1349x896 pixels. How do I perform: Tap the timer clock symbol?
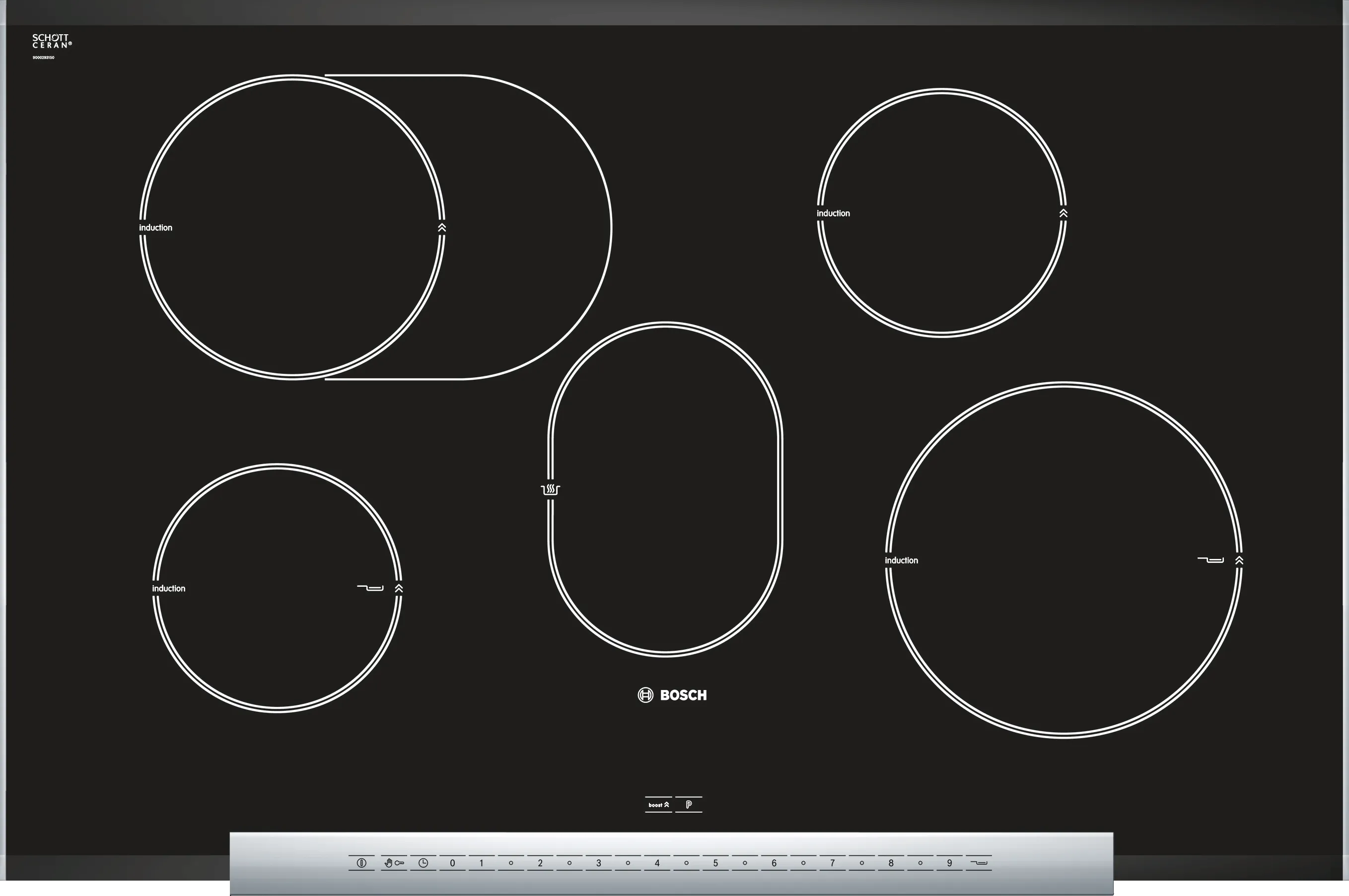(424, 863)
